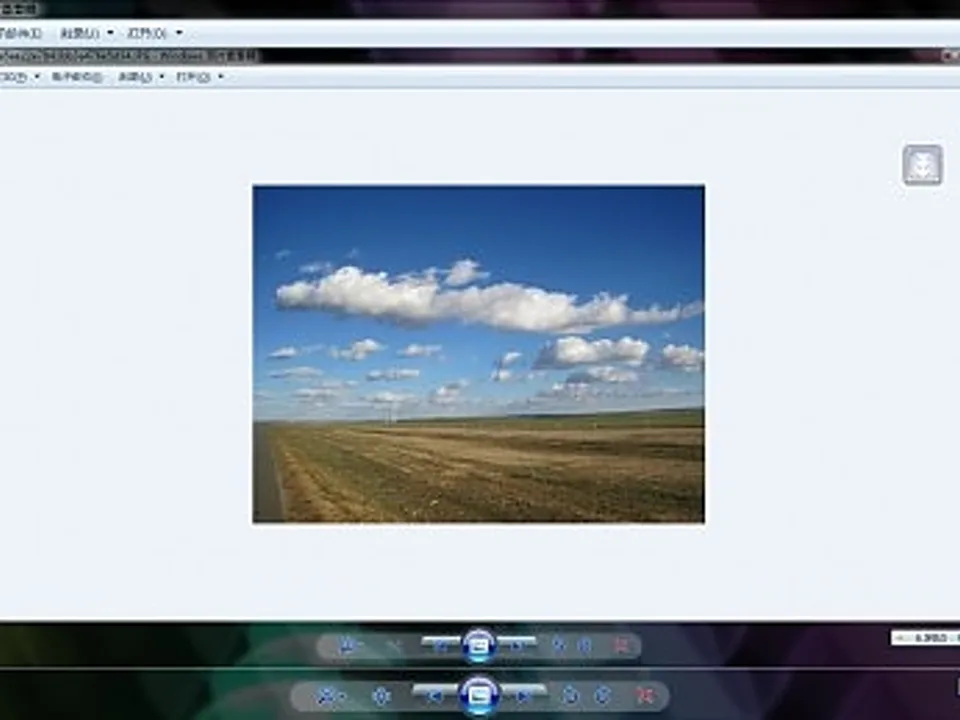
Task: Click rotate counterclockwise in the upper control bar
Action: (x=559, y=646)
